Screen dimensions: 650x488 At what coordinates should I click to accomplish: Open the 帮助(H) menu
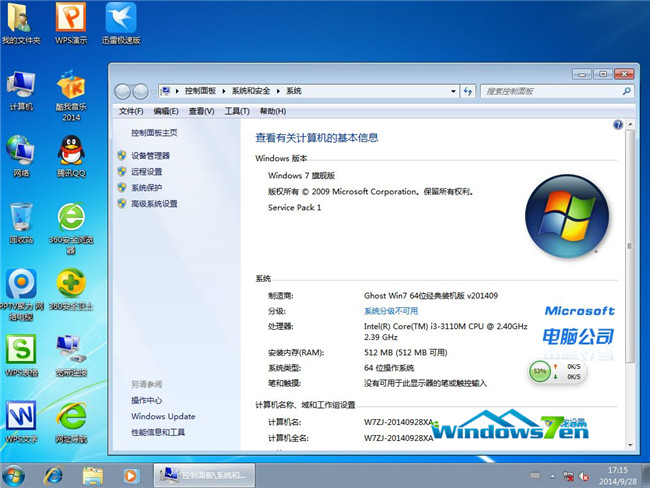(x=273, y=111)
